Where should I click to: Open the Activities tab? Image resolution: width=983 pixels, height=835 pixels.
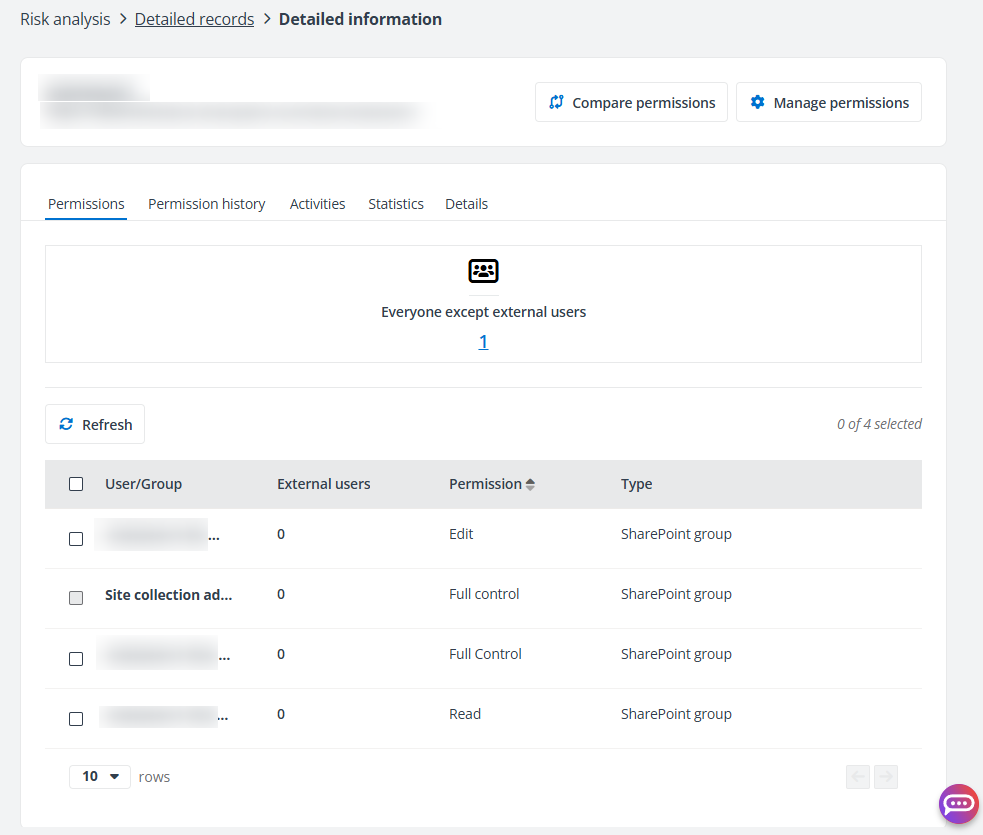click(x=317, y=204)
